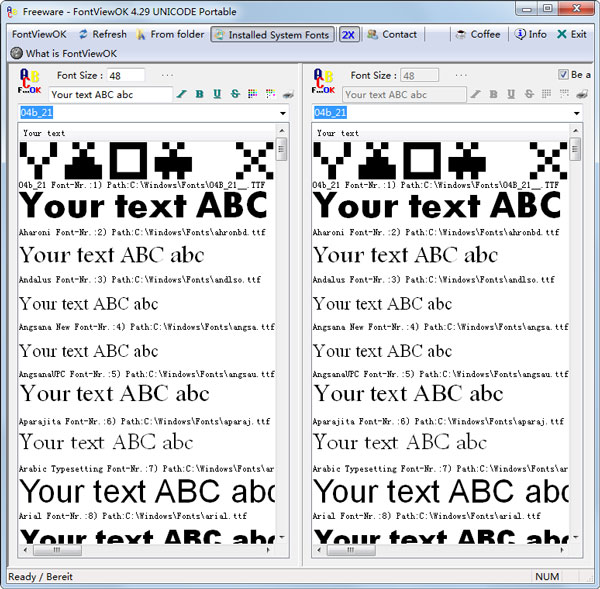Open the Contact menu item
This screenshot has height=589, width=600.
coord(392,34)
